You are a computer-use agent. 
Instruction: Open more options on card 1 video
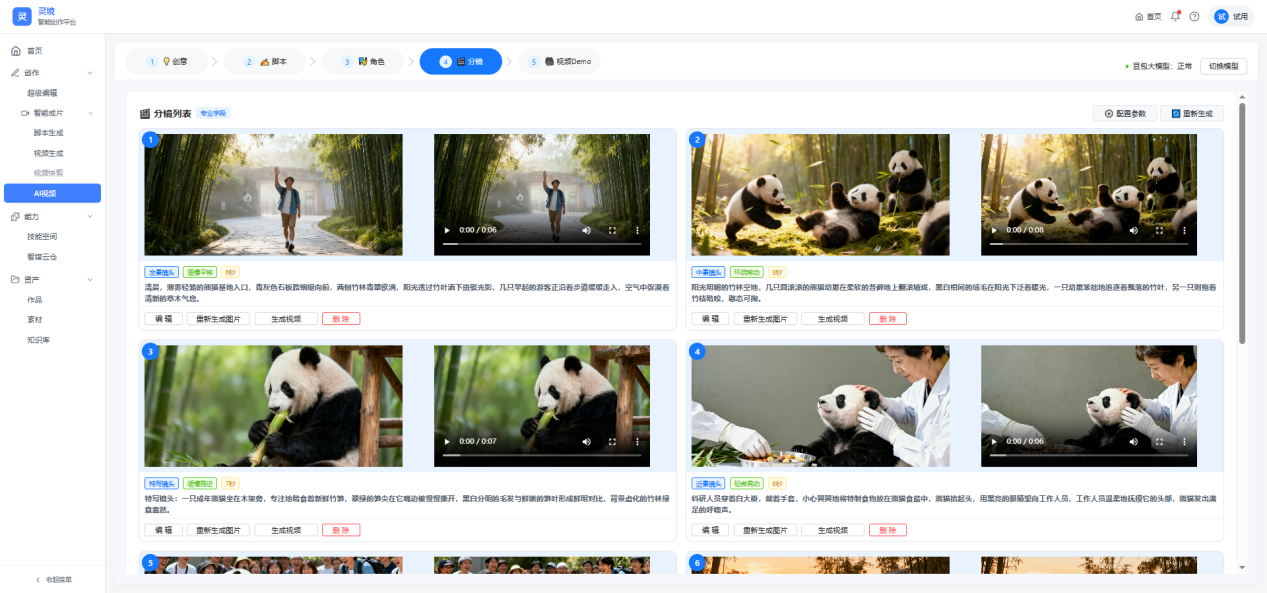[x=637, y=230]
